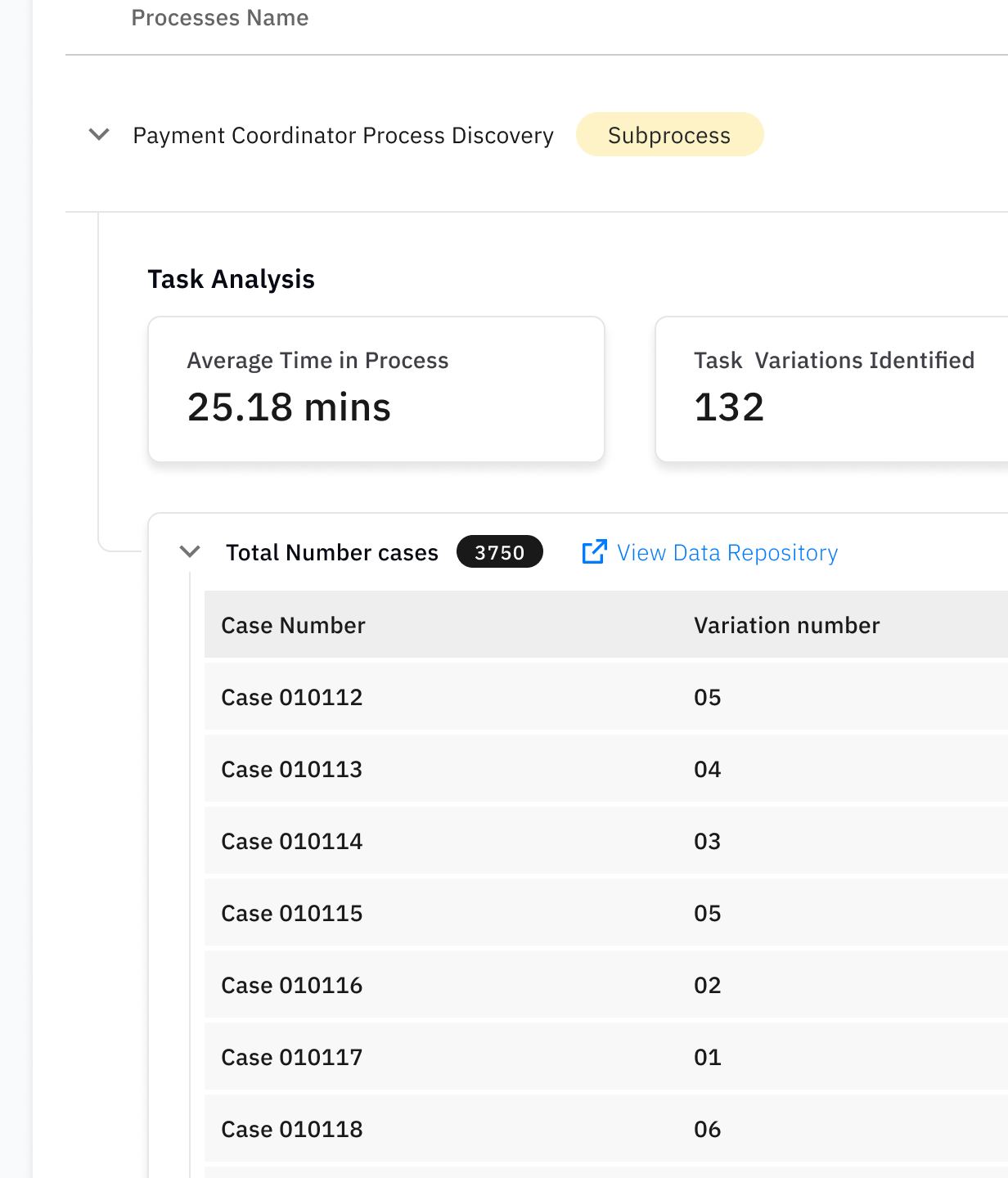Click the Variation number column header

786,625
